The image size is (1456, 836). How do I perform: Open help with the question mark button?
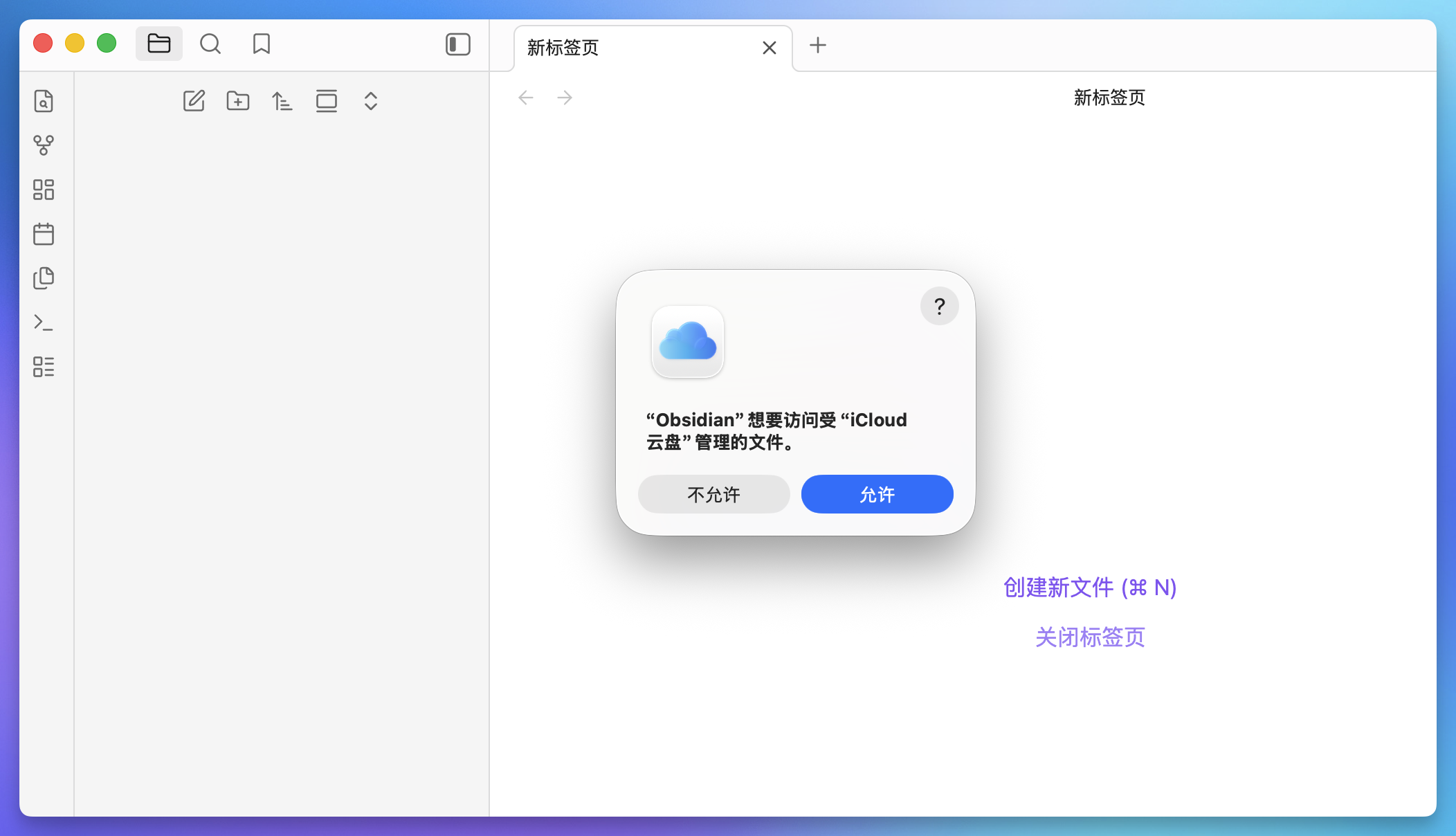(x=940, y=306)
